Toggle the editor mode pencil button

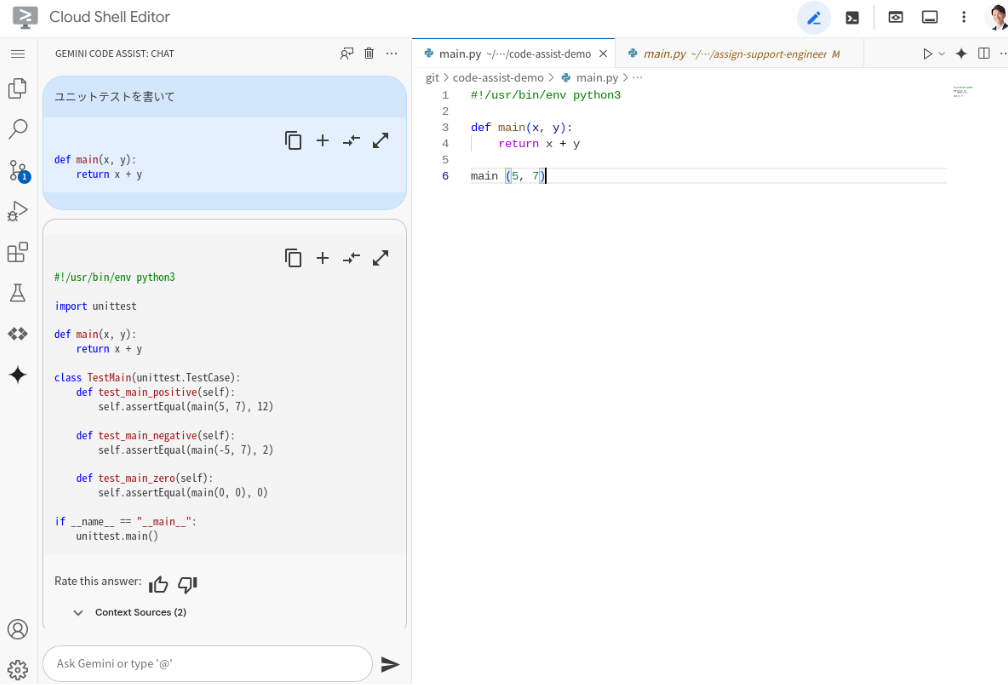click(814, 17)
